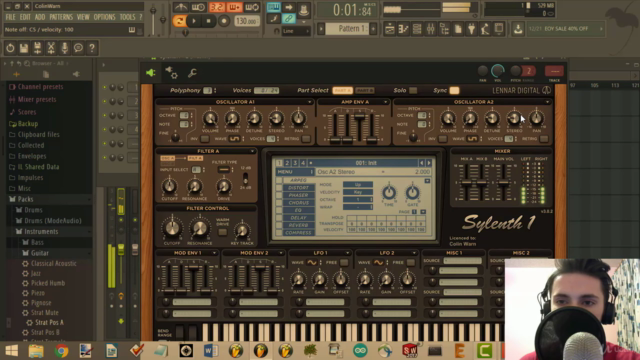This screenshot has height=360, width=640.
Task: Open the piano roll icon
Action: point(403,29)
